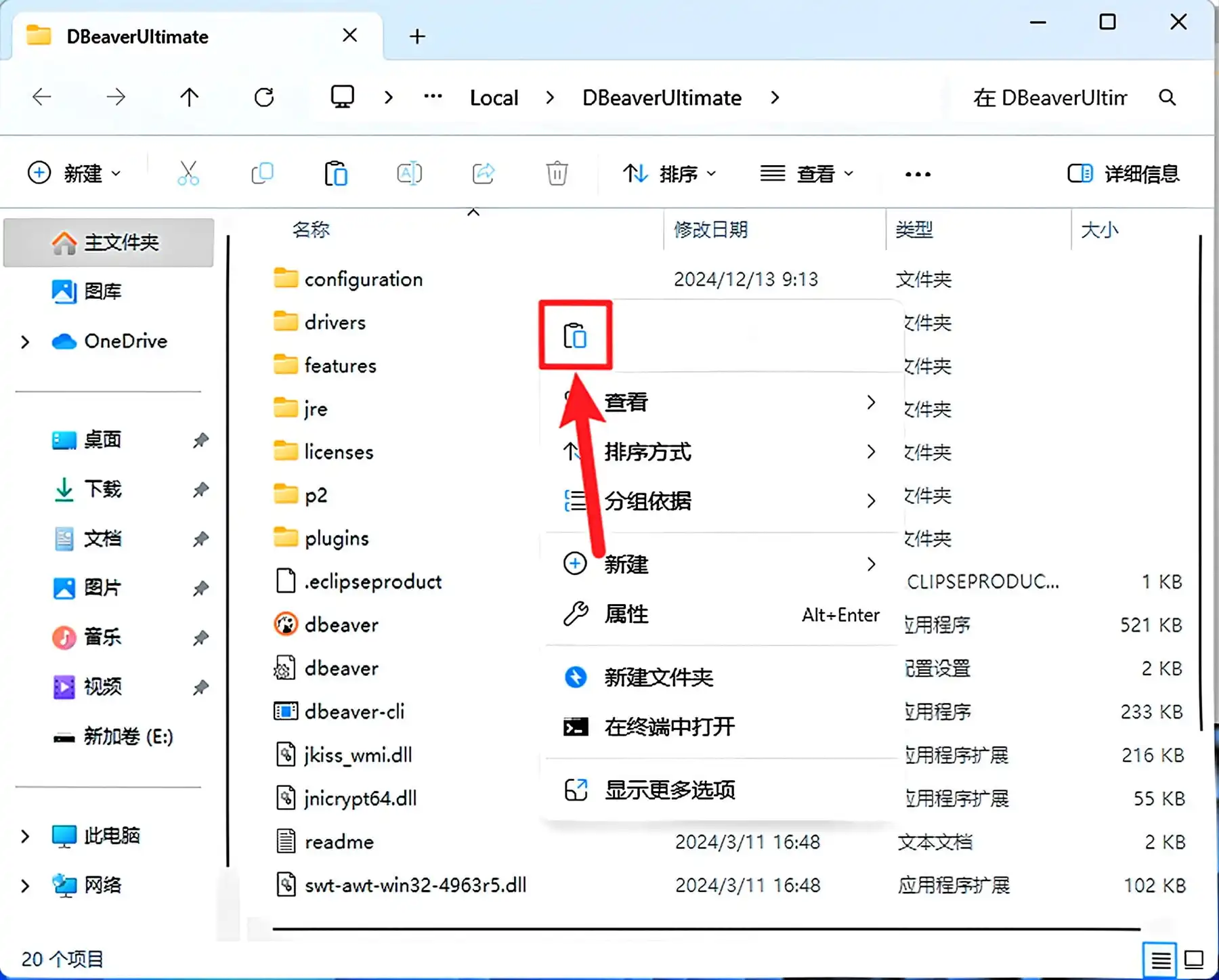Select 属性 in context menu

tap(721, 614)
